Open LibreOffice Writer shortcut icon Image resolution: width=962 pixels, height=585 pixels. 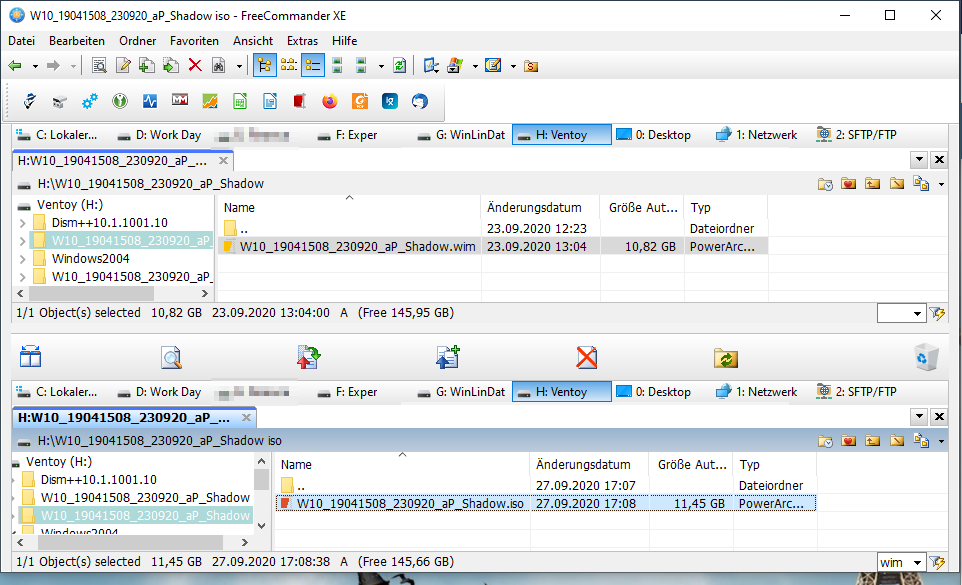tap(270, 101)
